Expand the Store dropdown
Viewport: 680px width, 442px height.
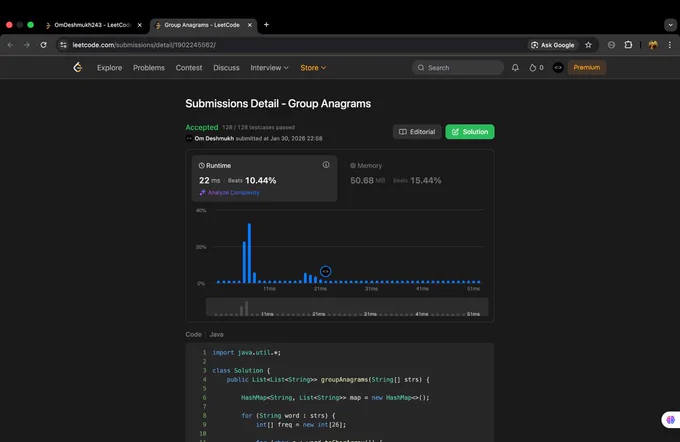313,68
